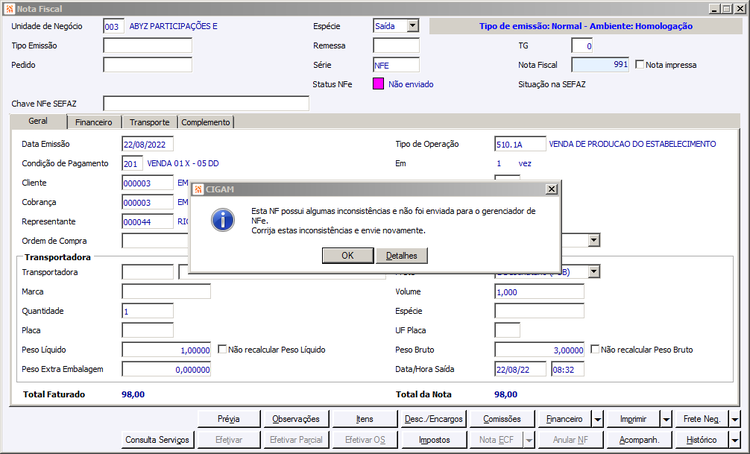Image resolution: width=750 pixels, height=454 pixels.
Task: Open the Transporte tab
Action: click(149, 122)
